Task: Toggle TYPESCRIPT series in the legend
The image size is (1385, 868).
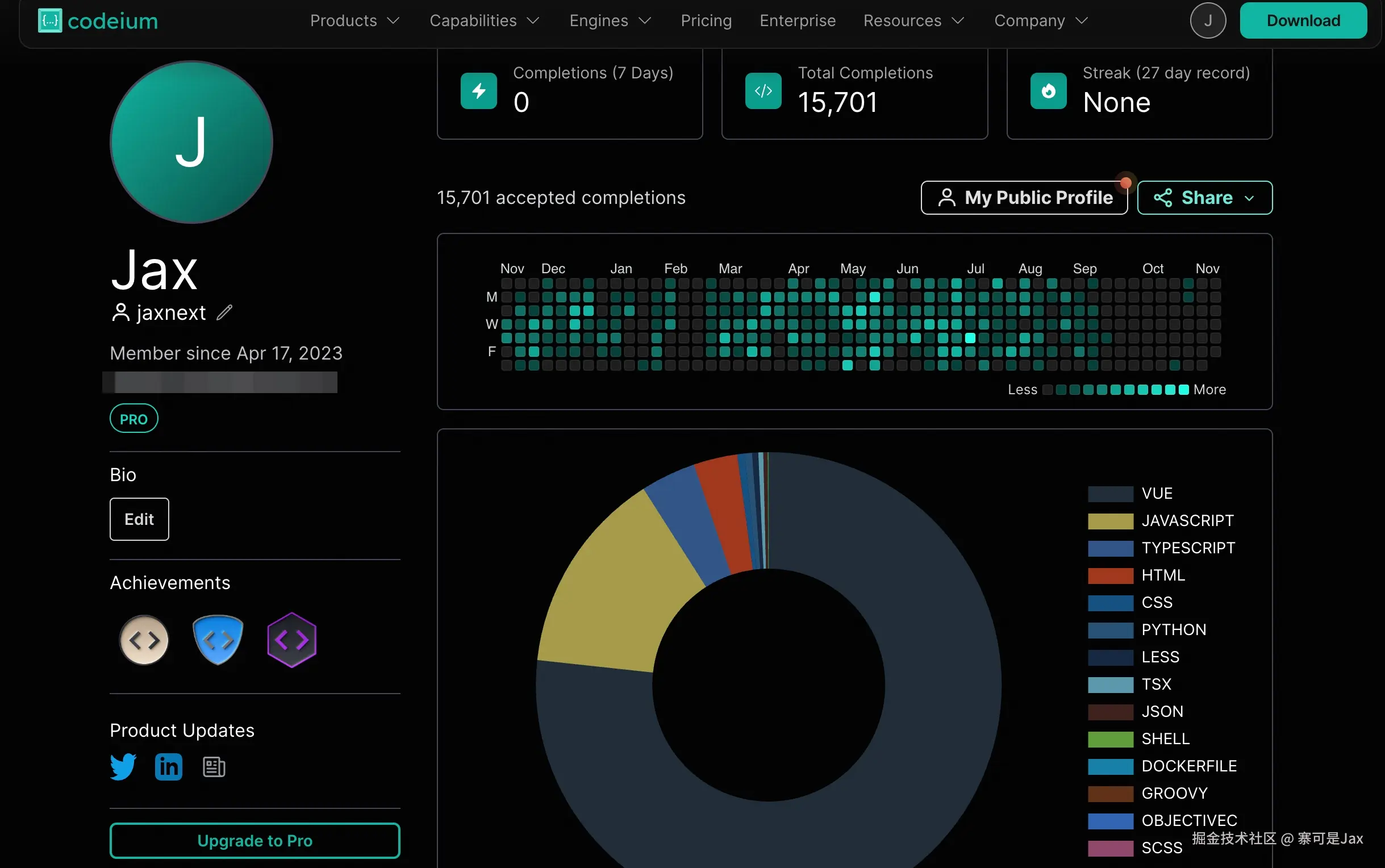Action: coord(1187,548)
